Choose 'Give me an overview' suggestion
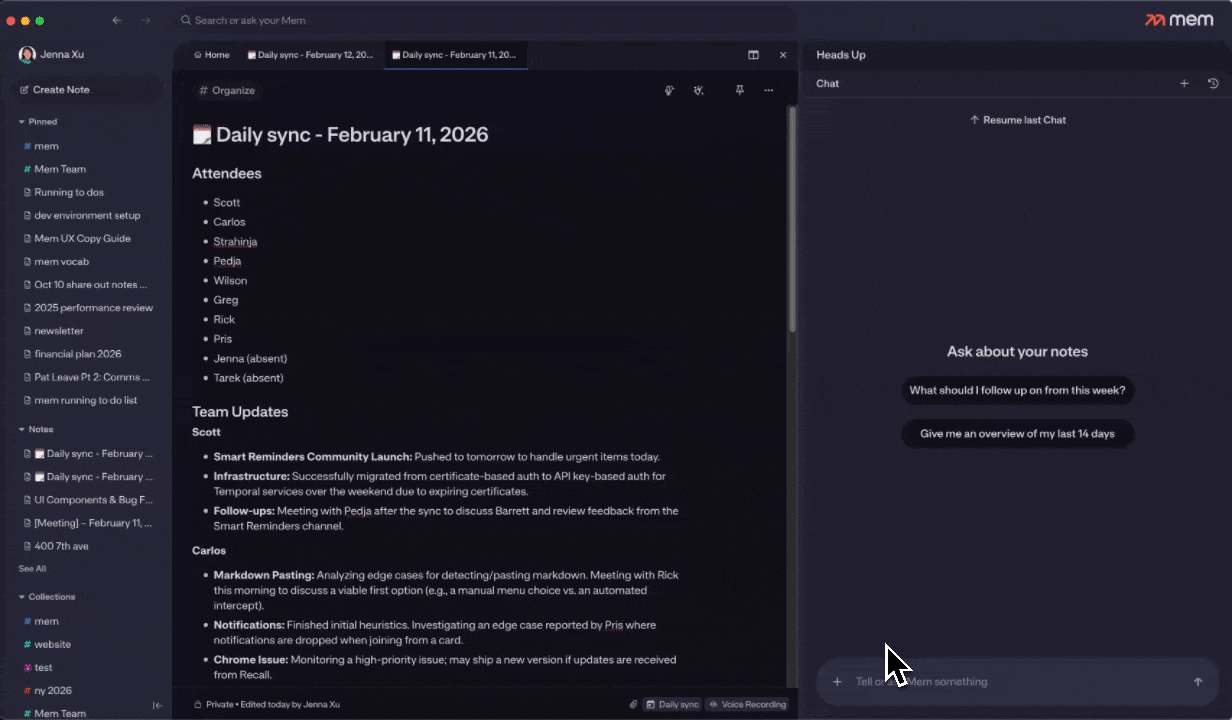 click(x=1017, y=434)
